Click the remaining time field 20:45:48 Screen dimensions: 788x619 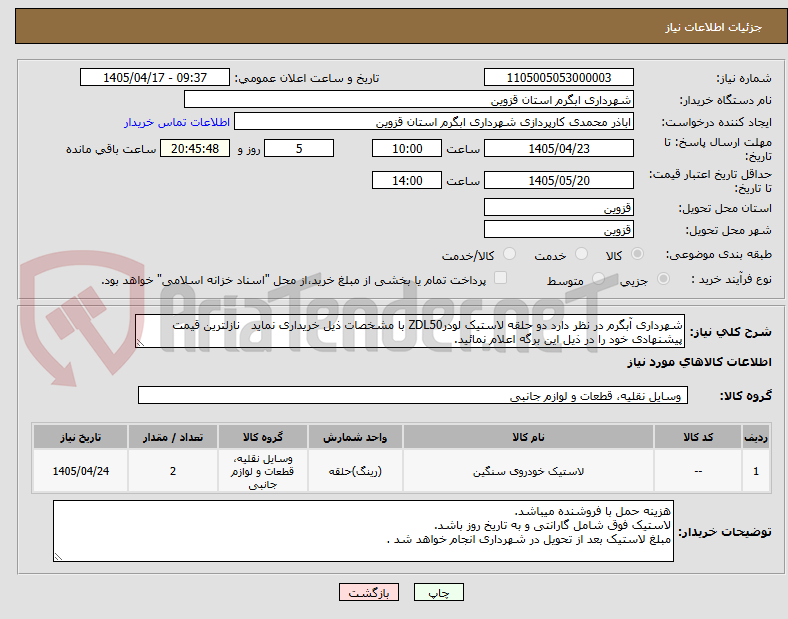[195, 148]
